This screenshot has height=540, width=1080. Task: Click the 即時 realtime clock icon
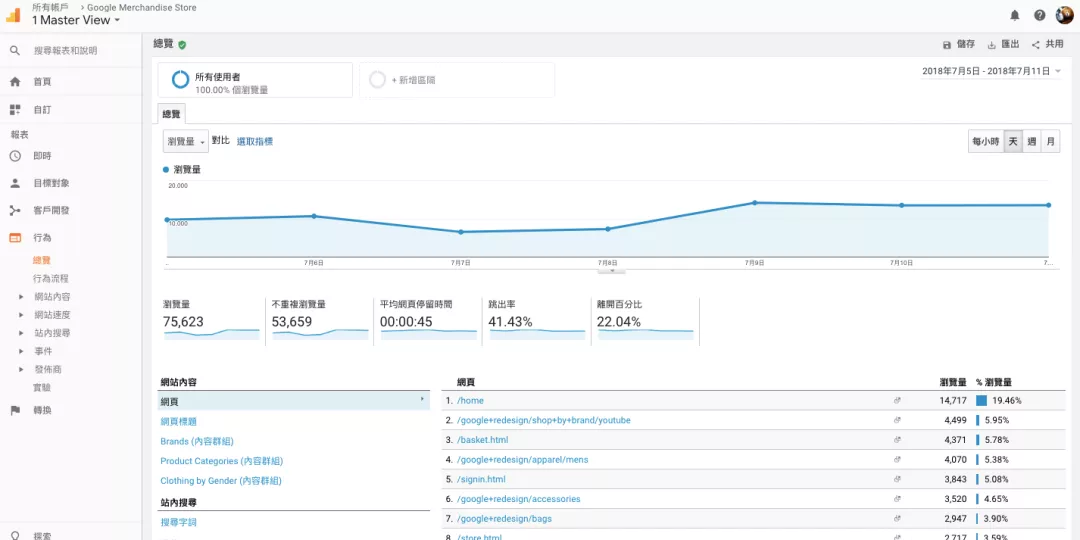tap(14, 156)
